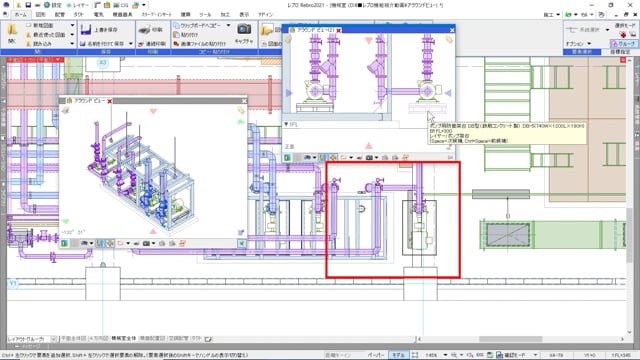Screen dimensions: 640x360
Task: Open the オプション options dropdown
Action: (x=578, y=43)
